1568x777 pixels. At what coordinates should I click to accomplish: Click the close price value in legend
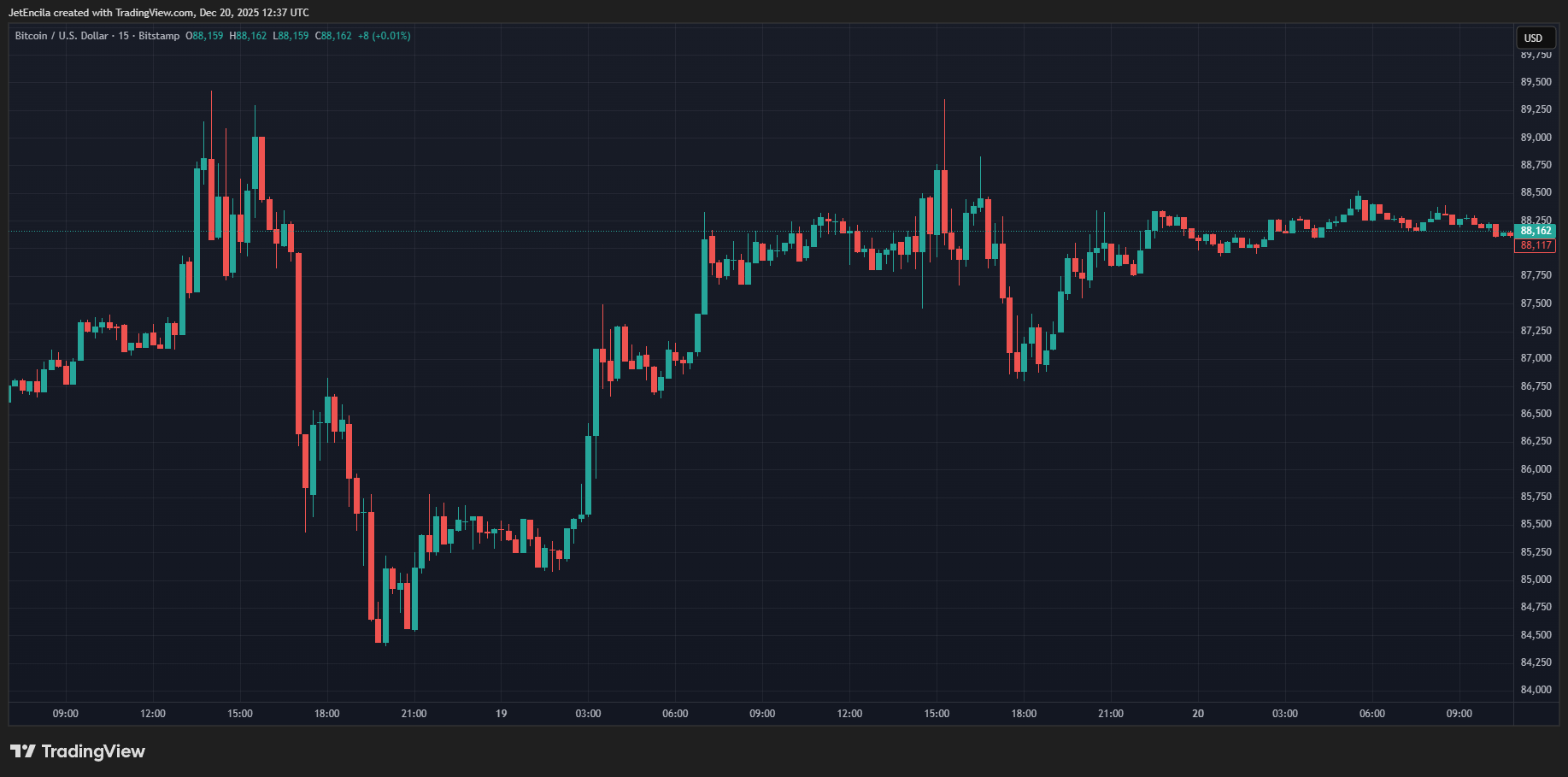(334, 36)
